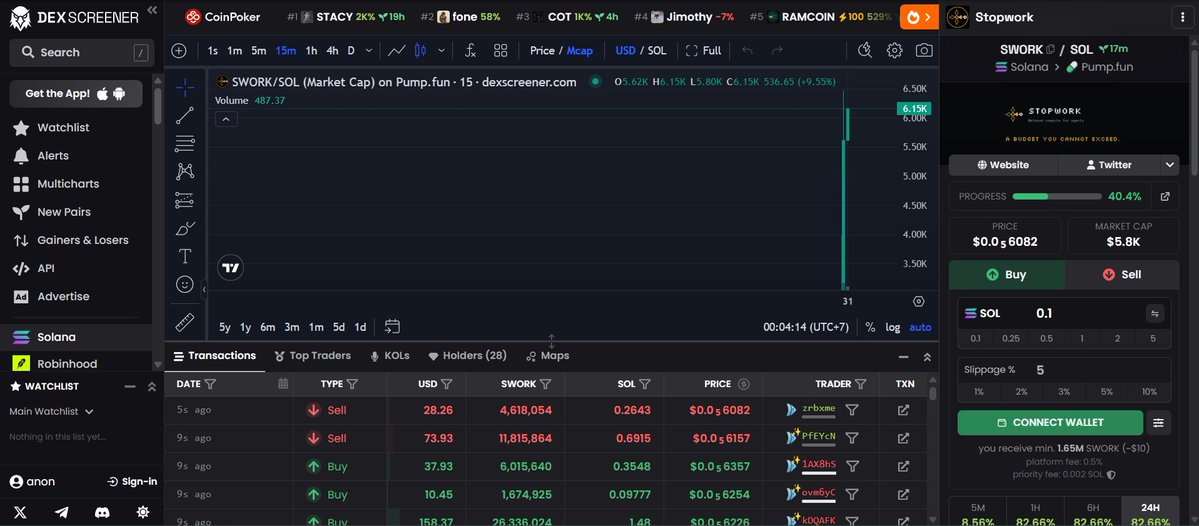Collapse the chart legend arrow
The height and width of the screenshot is (526, 1199).
coord(226,119)
